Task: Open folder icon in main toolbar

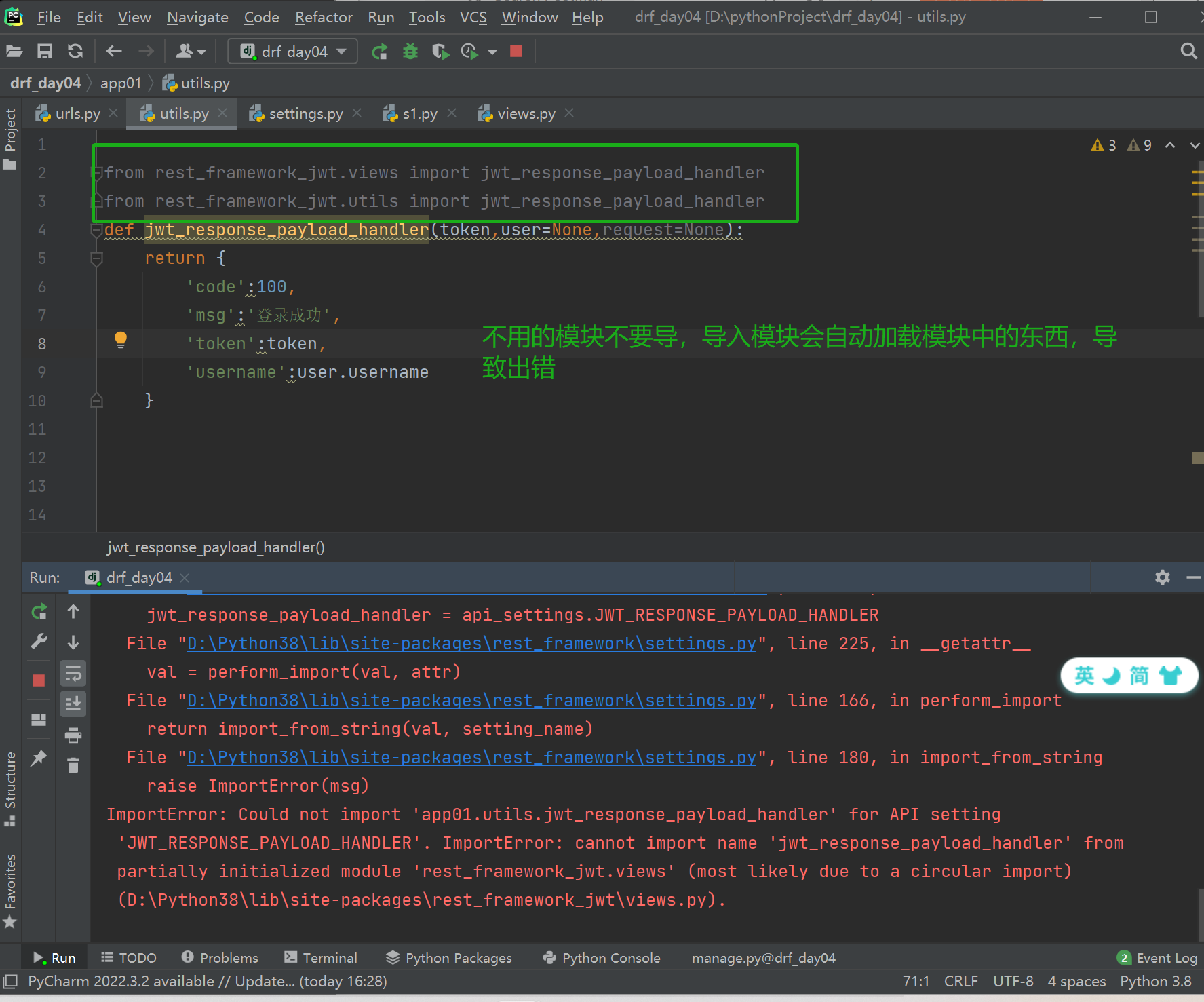Action: point(14,52)
